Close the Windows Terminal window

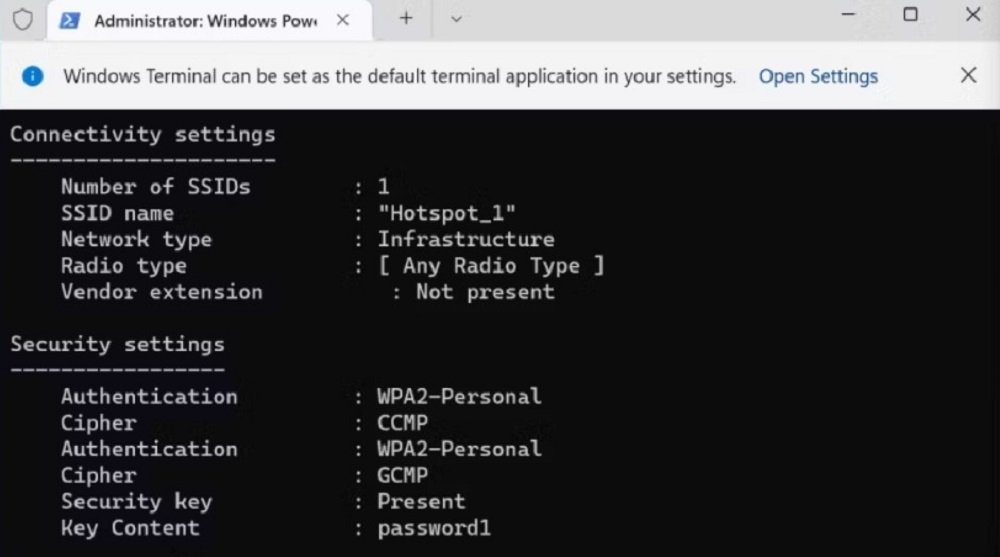pos(973,14)
